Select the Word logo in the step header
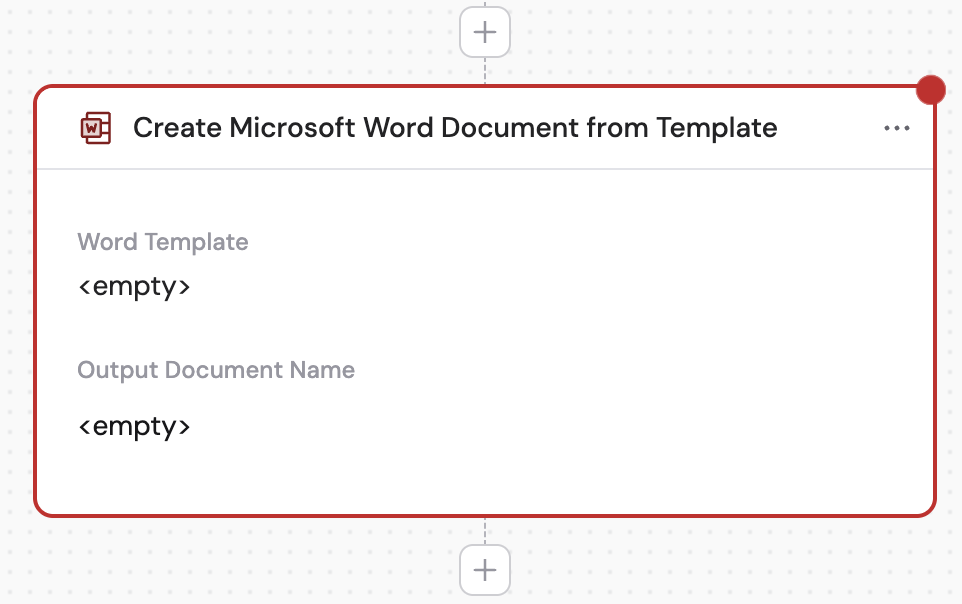 96,128
